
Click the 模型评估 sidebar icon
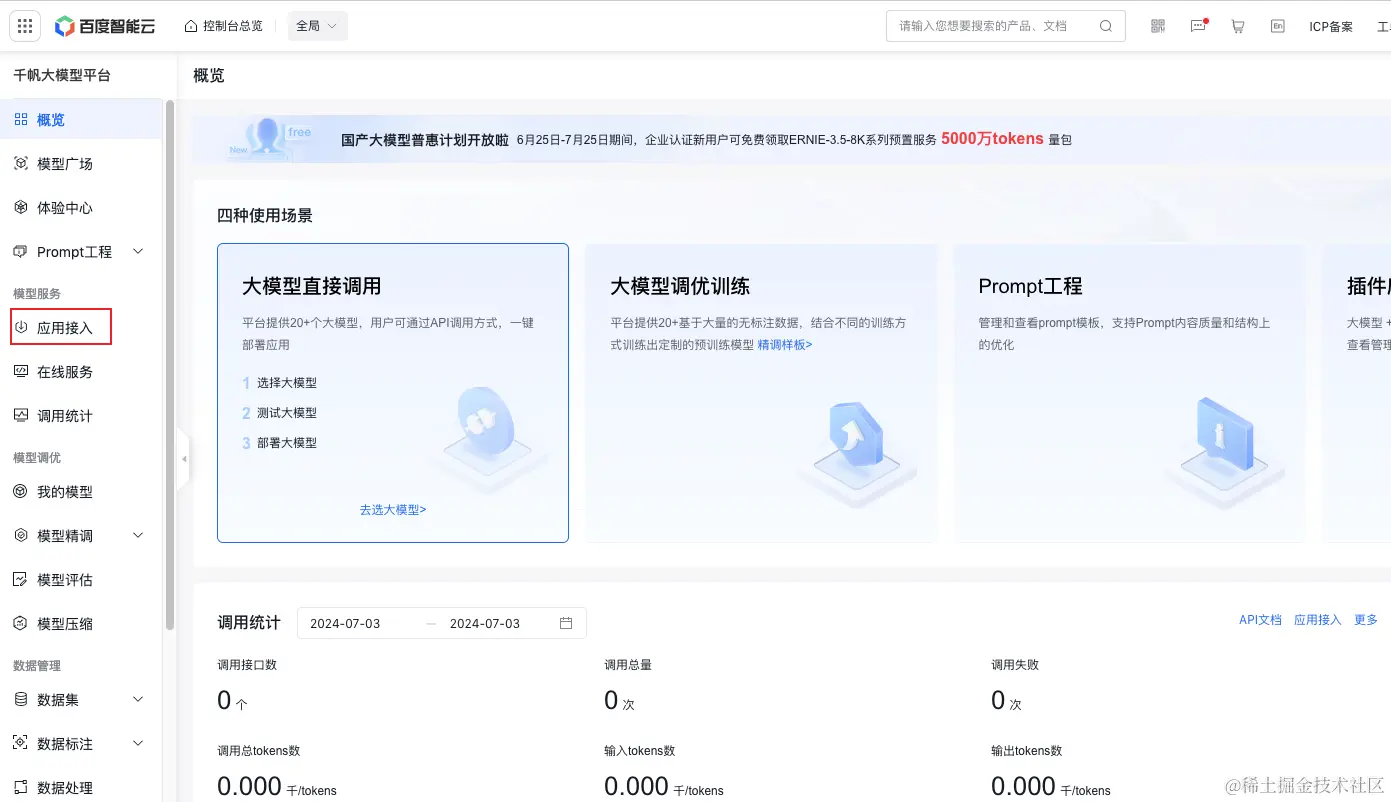pos(20,579)
